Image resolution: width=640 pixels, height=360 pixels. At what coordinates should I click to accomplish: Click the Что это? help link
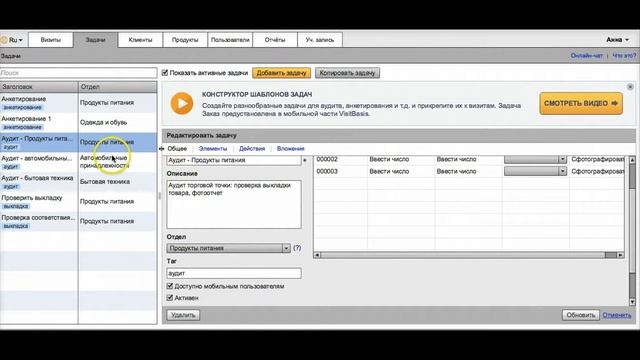click(x=624, y=56)
